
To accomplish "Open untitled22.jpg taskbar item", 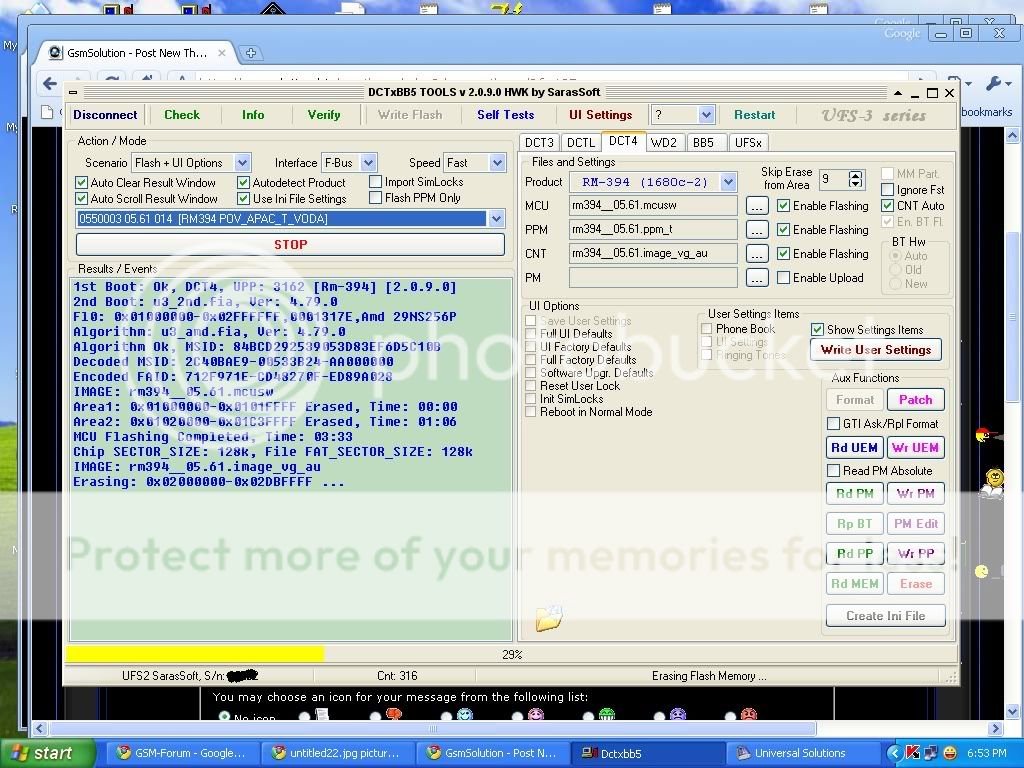I will pos(336,753).
